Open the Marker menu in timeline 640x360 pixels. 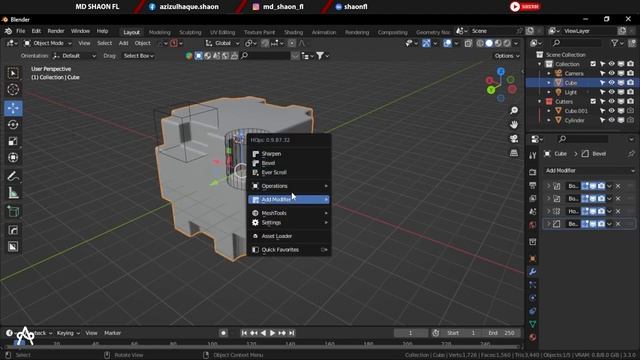[112, 333]
